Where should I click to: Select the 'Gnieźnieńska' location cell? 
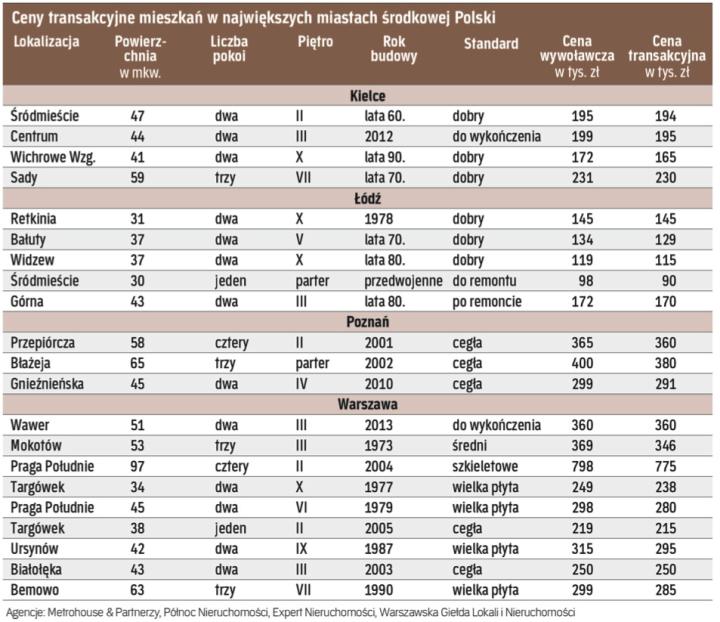(48, 384)
